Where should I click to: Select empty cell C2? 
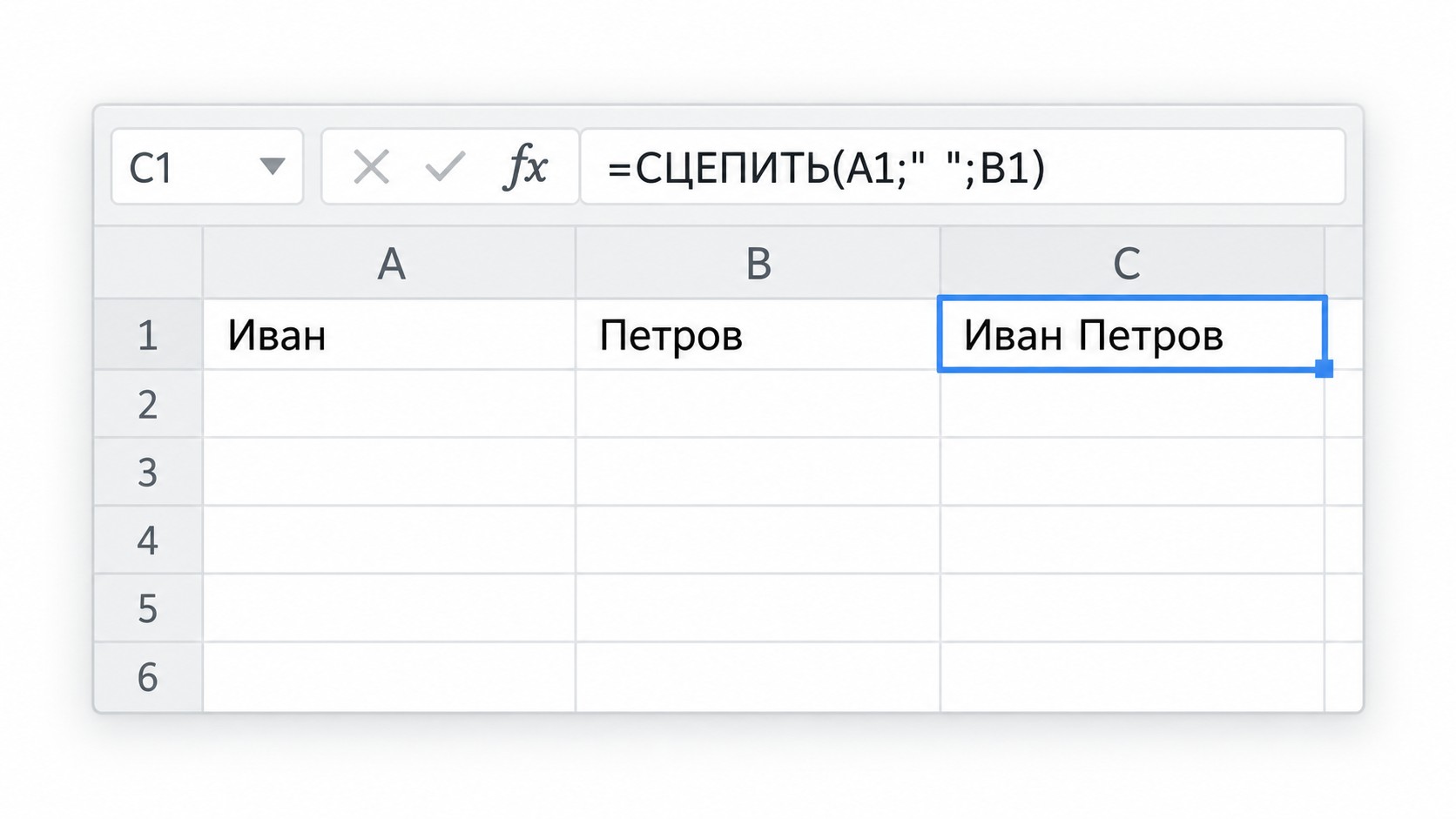pos(1132,404)
